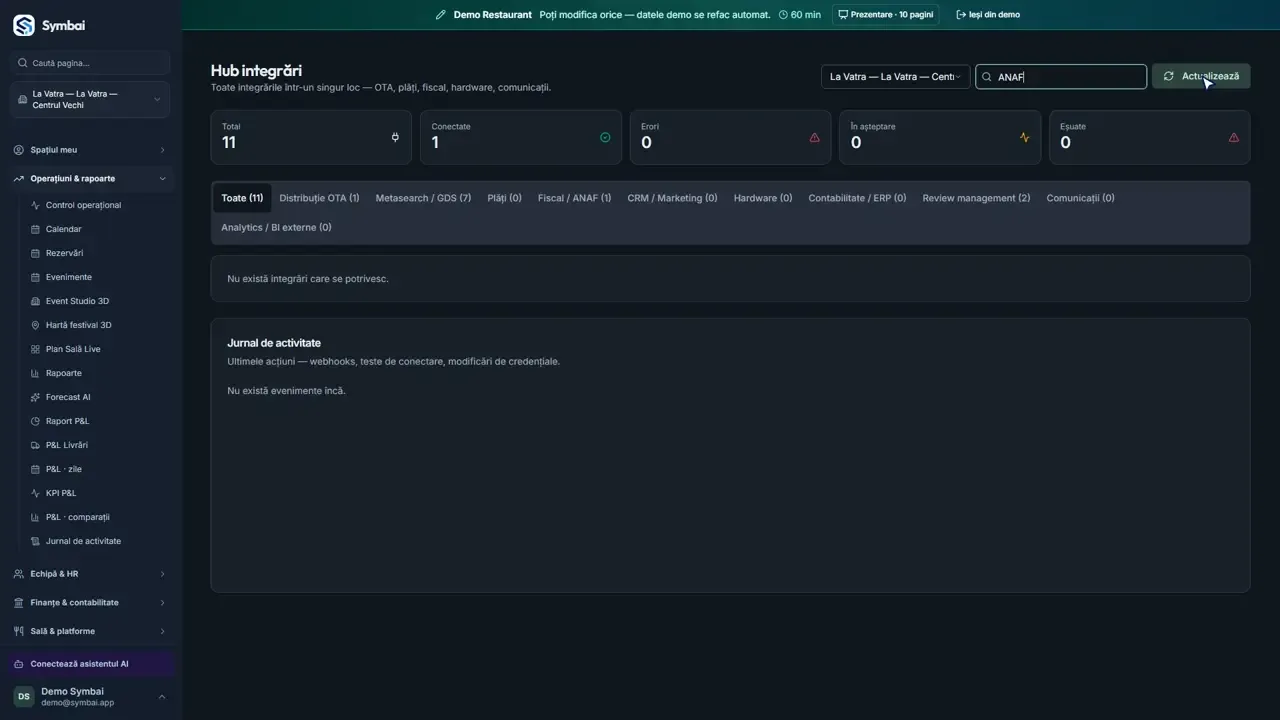Click the Caută pagina search field
Viewport: 1280px width, 720px height.
point(90,63)
